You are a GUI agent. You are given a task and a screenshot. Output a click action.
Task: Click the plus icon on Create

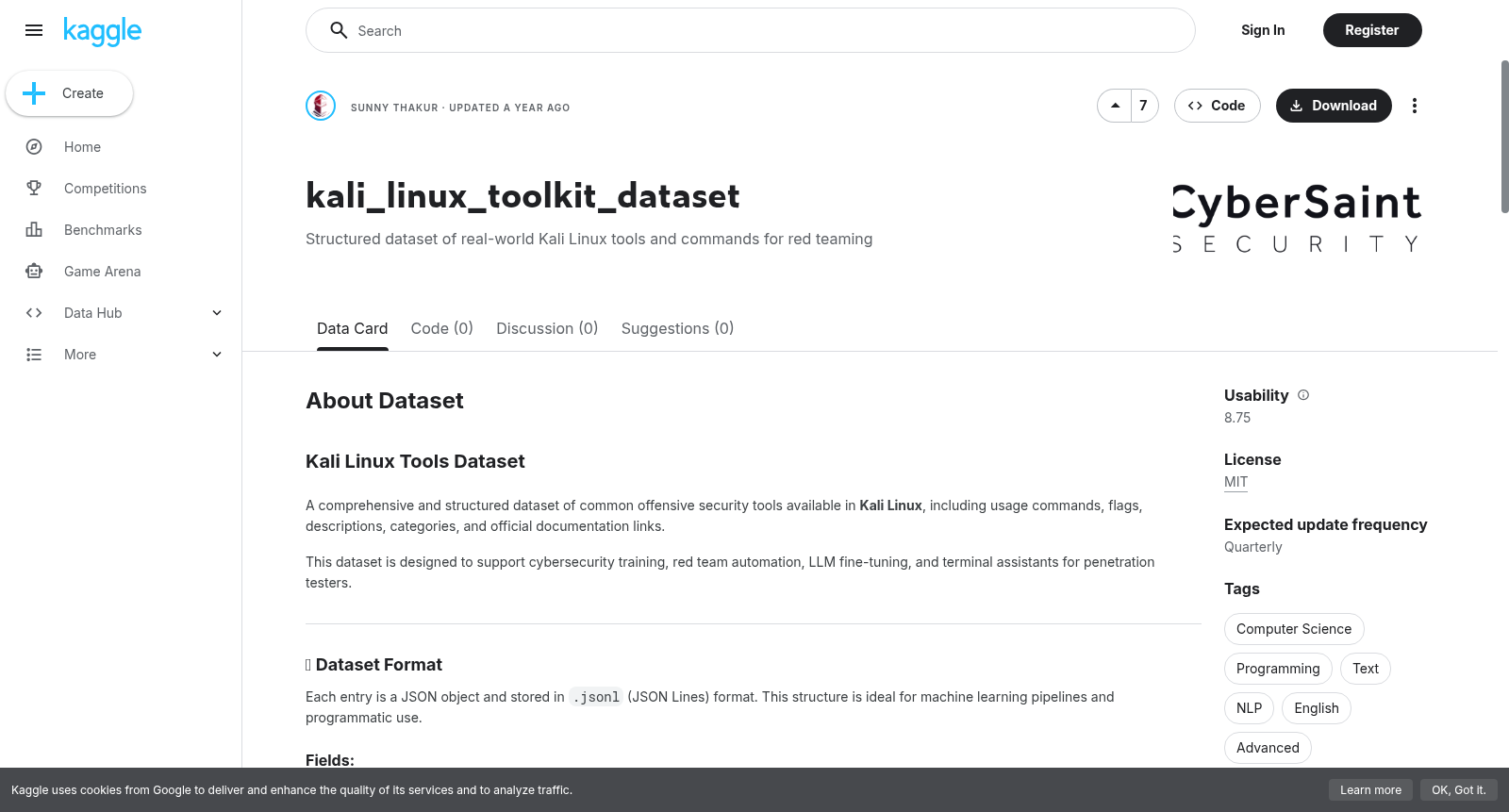pyautogui.click(x=34, y=93)
